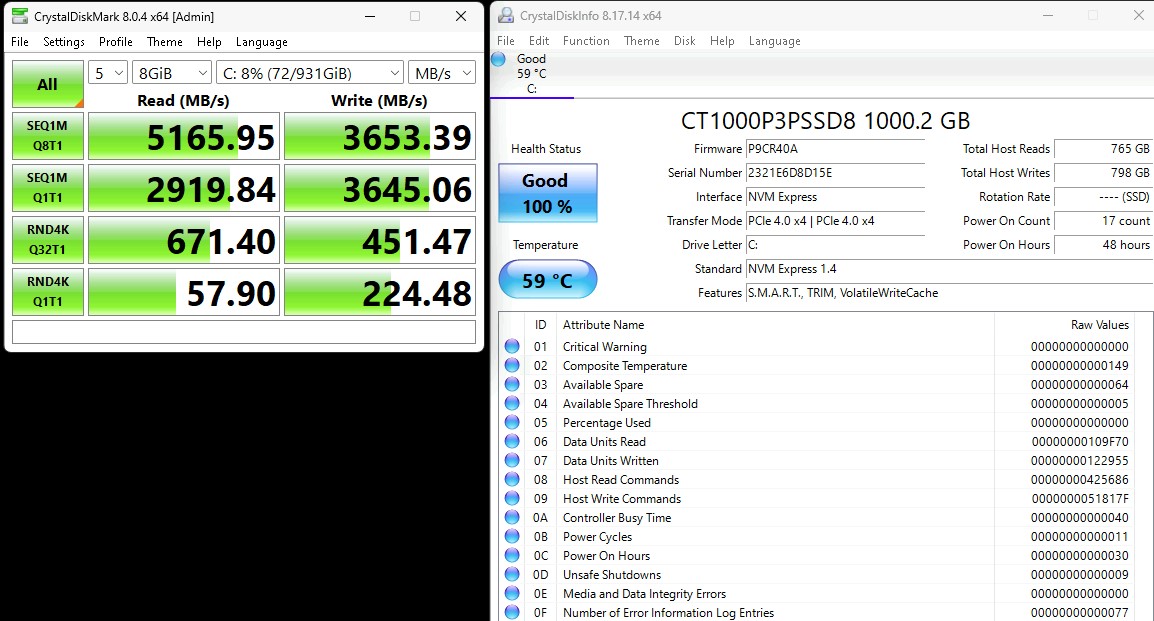Click the status orb for Controller Busy Time
1154x621 pixels.
click(x=512, y=518)
